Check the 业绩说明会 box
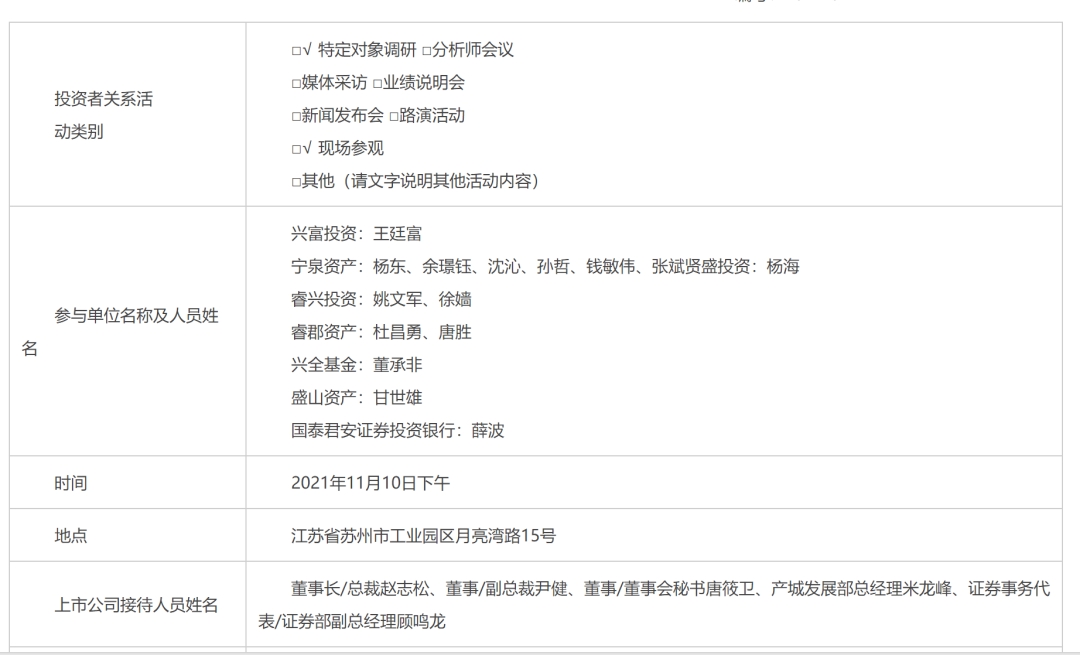The height and width of the screenshot is (655, 1080). [x=377, y=83]
